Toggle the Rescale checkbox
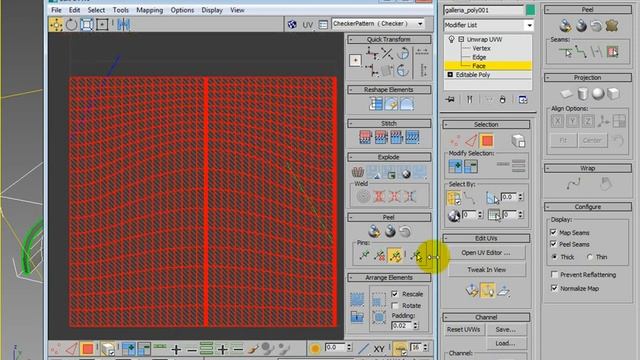This screenshot has width=640, height=360. [x=395, y=294]
